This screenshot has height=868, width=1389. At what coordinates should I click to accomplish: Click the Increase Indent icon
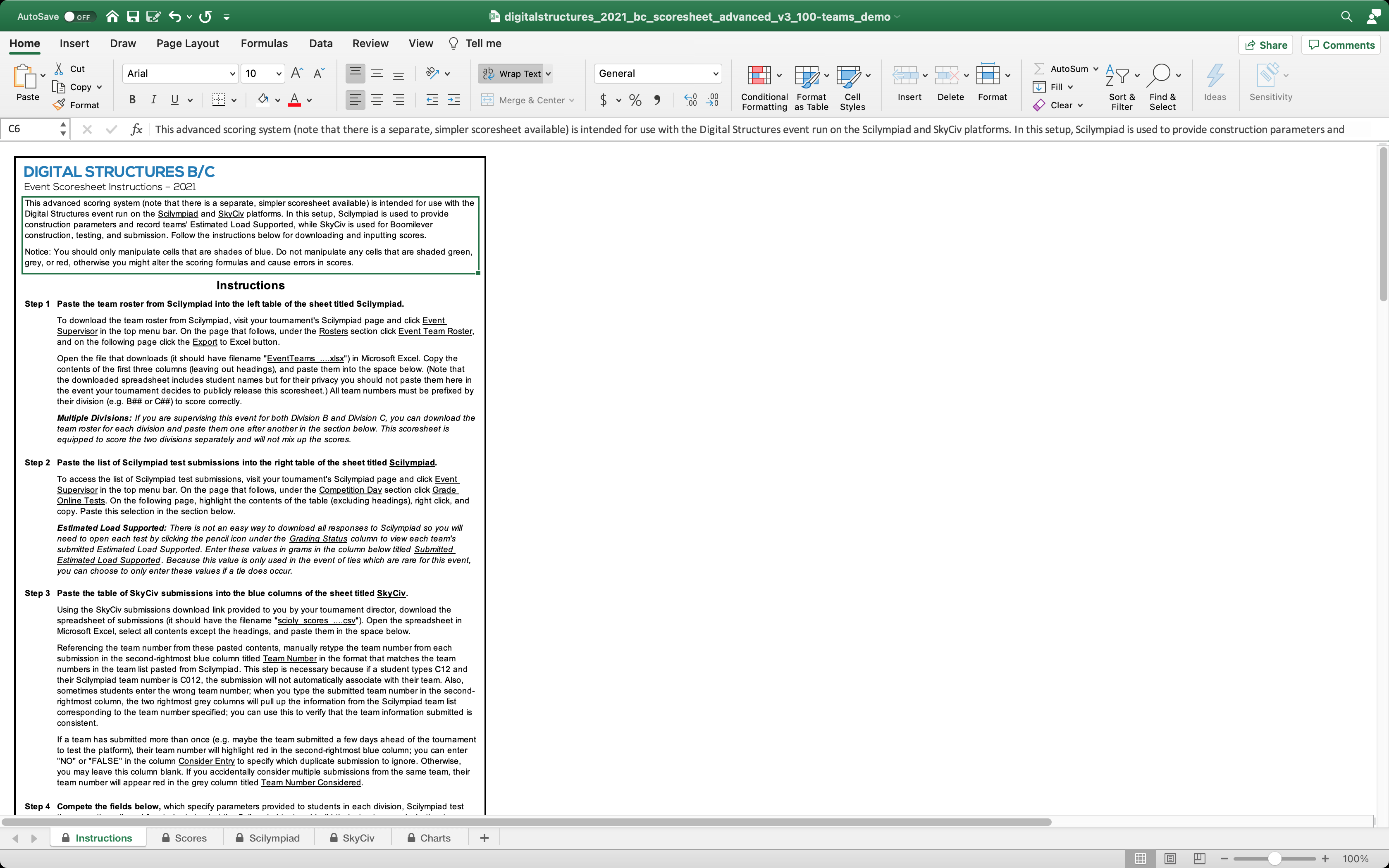[453, 100]
